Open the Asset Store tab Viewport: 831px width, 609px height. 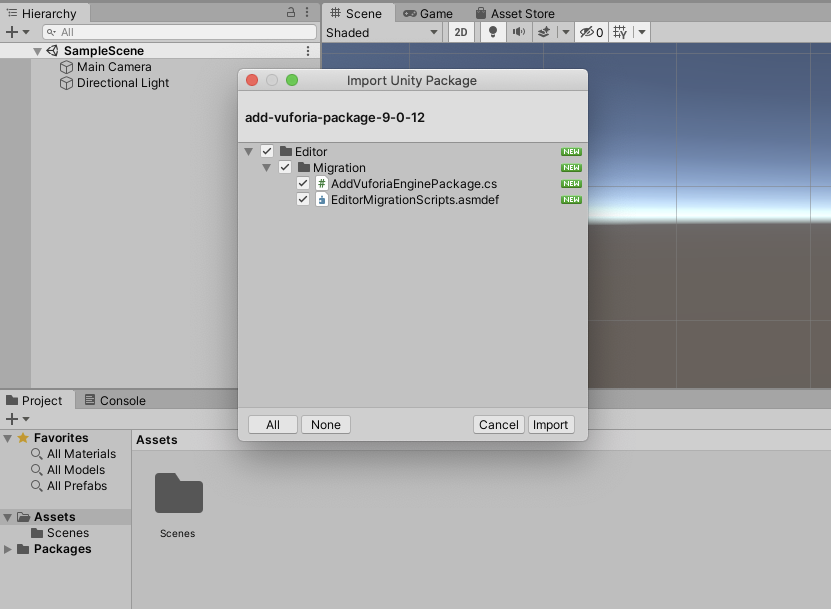(515, 13)
